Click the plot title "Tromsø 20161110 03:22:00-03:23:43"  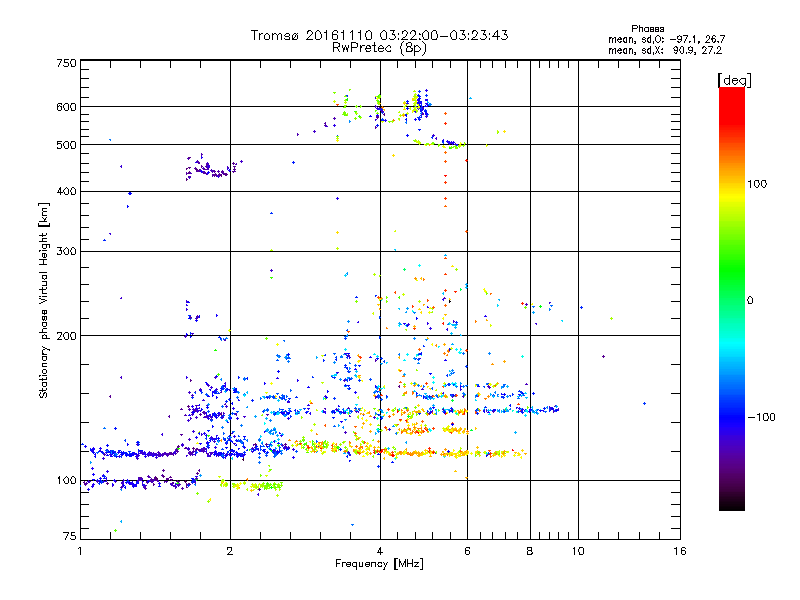[380, 35]
